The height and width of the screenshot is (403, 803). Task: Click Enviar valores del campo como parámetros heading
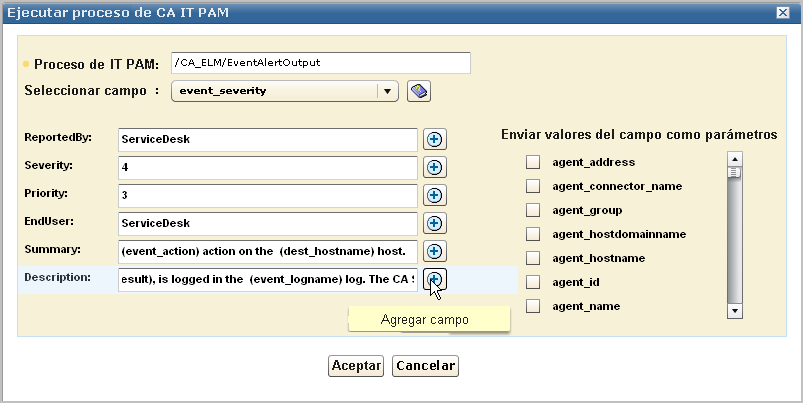click(639, 135)
